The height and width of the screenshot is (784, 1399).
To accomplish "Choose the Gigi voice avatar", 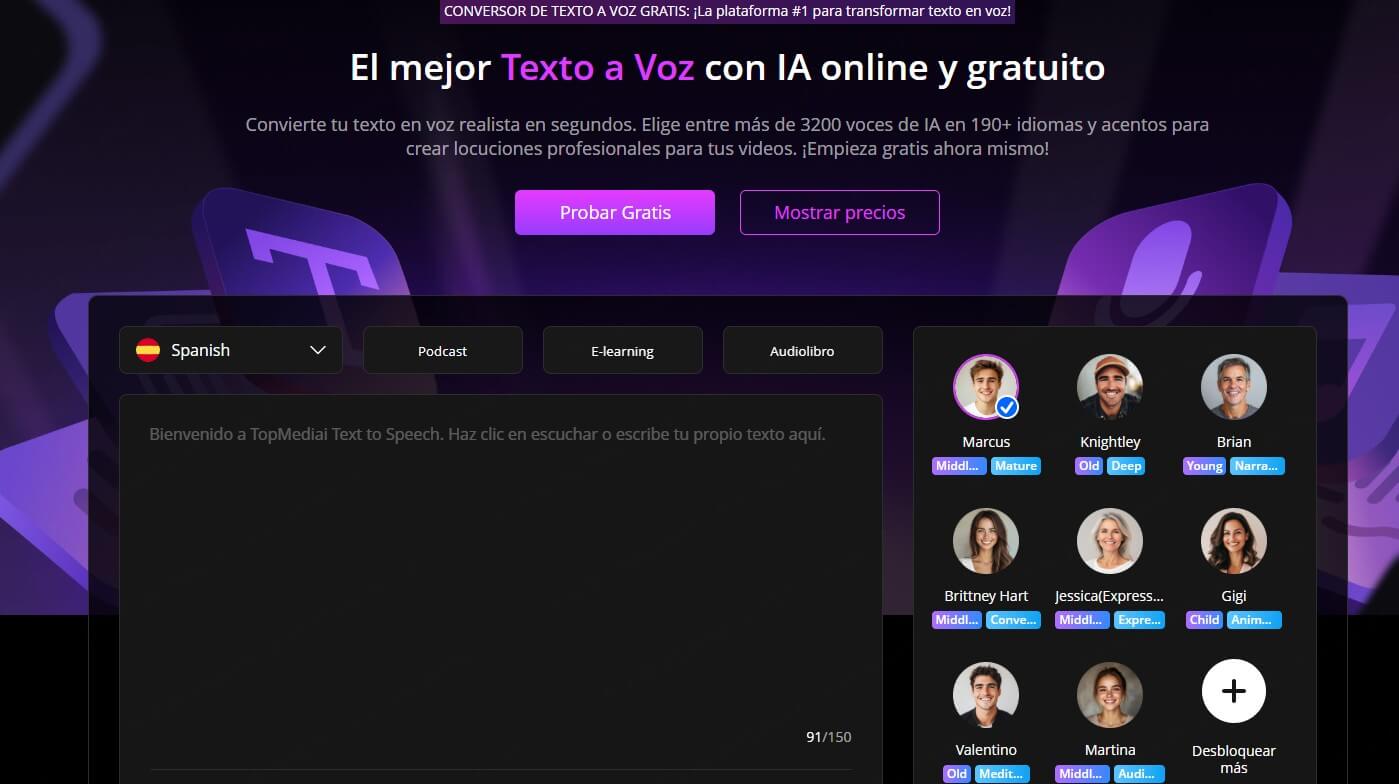I will (x=1234, y=541).
